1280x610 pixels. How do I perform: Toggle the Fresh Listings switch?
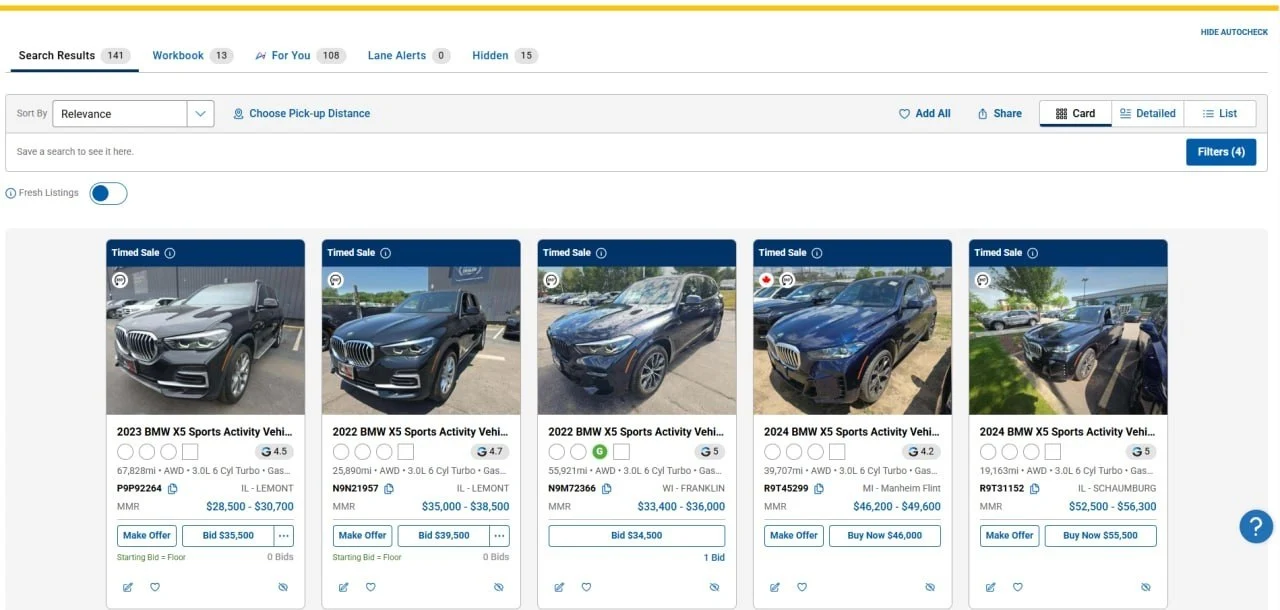click(108, 194)
